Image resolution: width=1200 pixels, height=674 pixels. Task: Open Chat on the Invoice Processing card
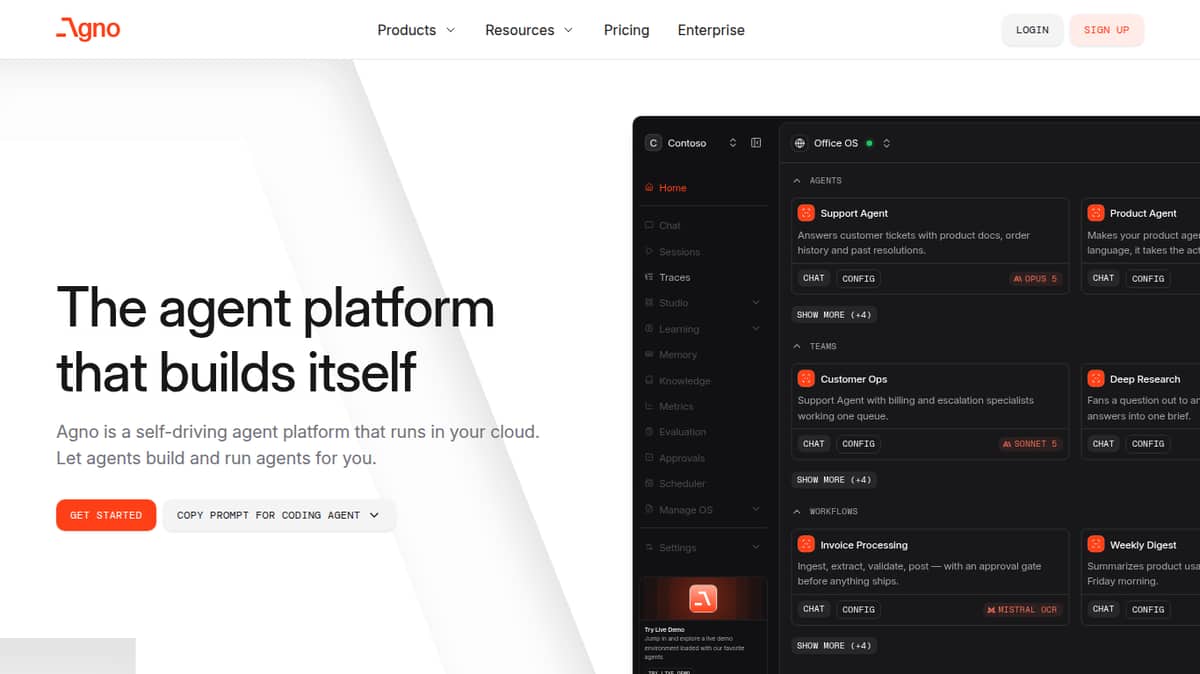[814, 609]
